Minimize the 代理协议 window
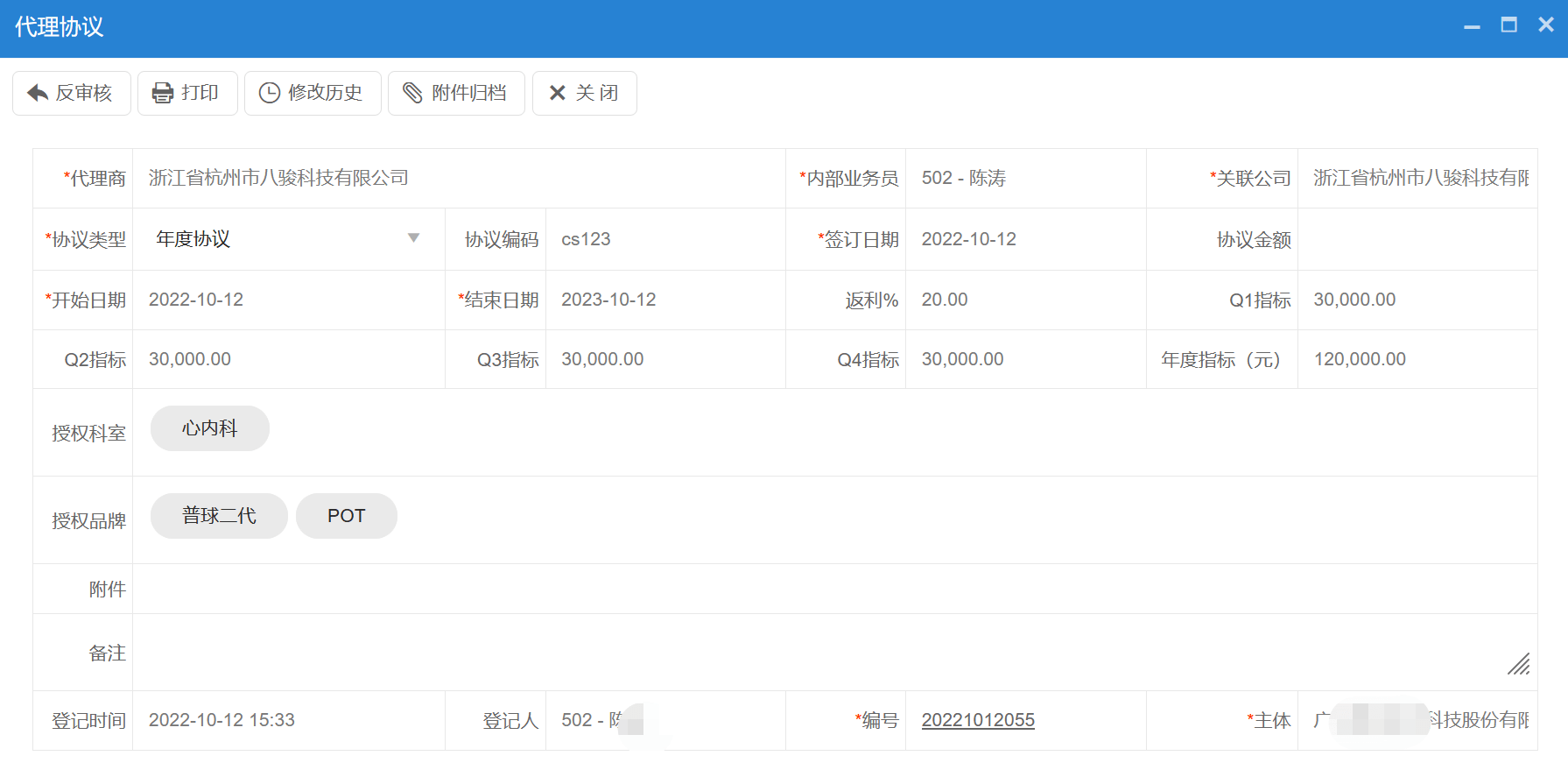This screenshot has height=770, width=1568. pyautogui.click(x=1472, y=26)
